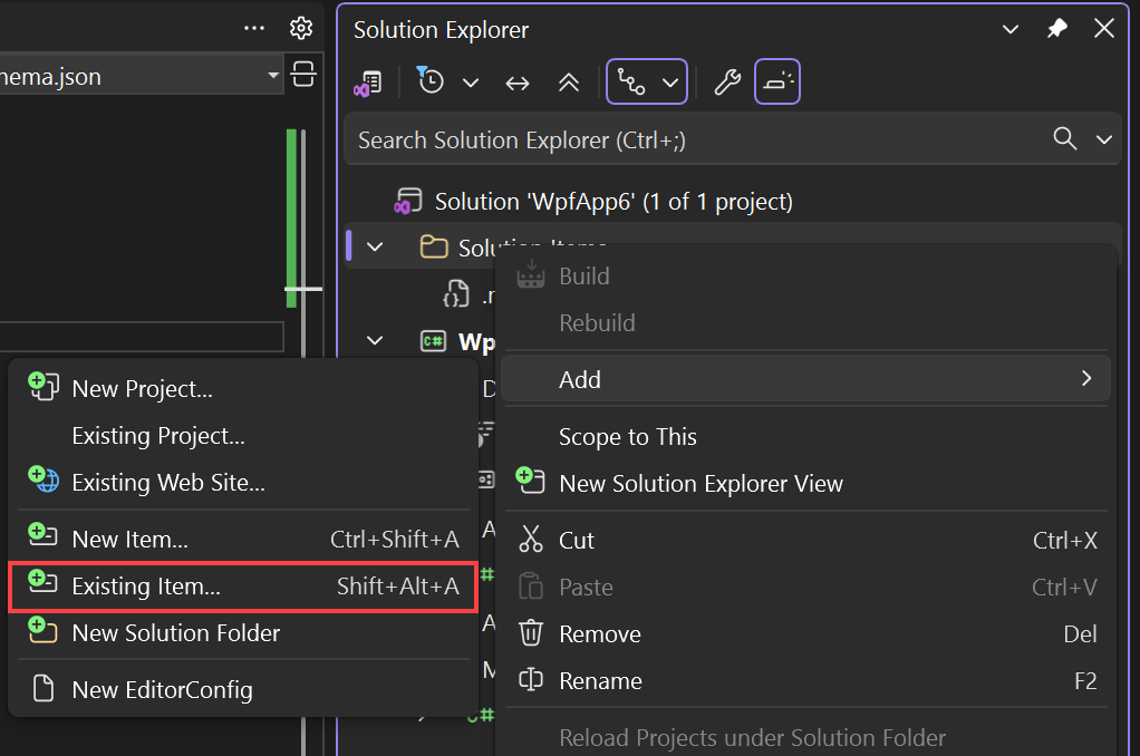Open the Properties wrench icon
The height and width of the screenshot is (756, 1140).
coord(727,82)
